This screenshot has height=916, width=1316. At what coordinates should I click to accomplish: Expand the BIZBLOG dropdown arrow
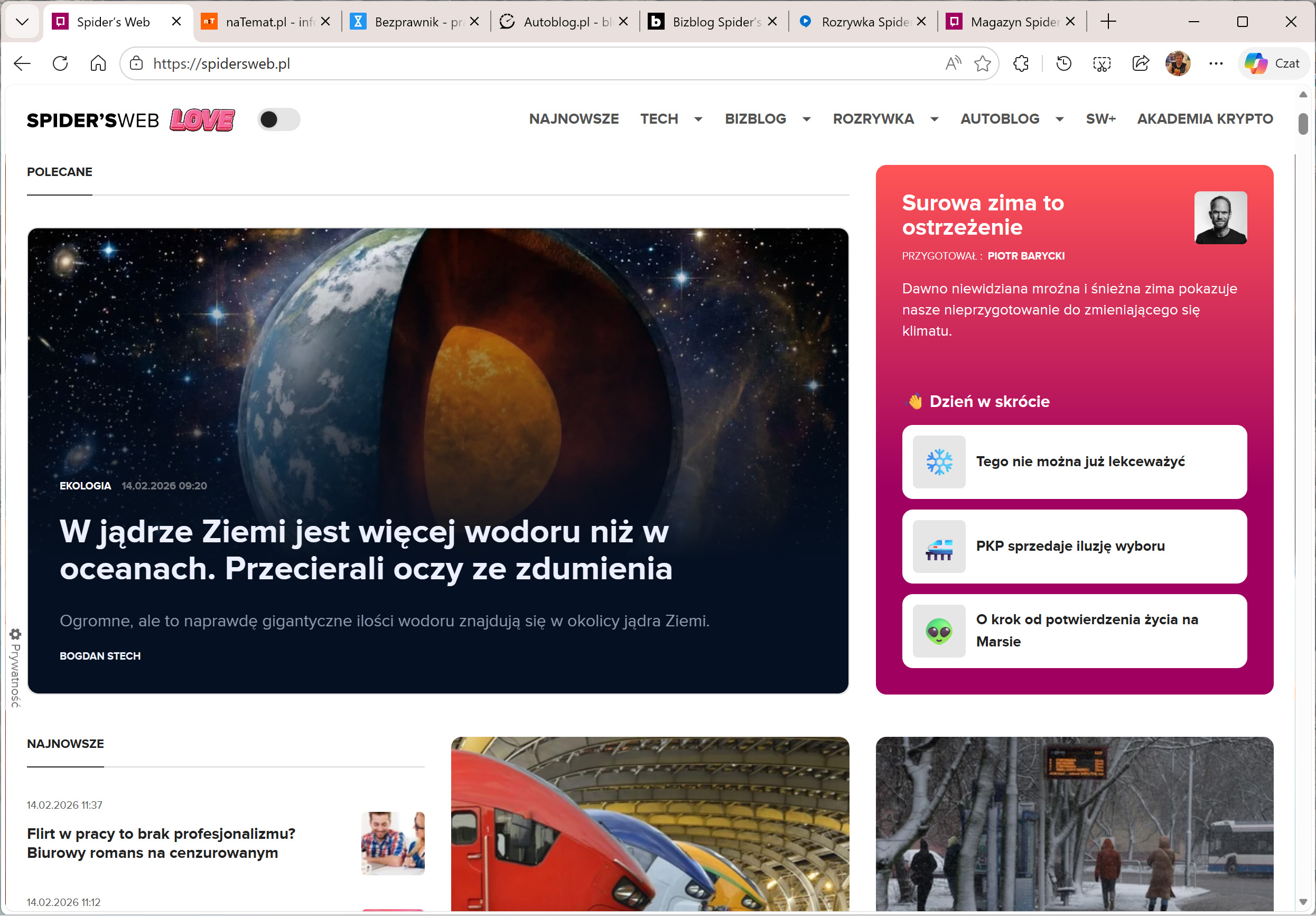(806, 119)
